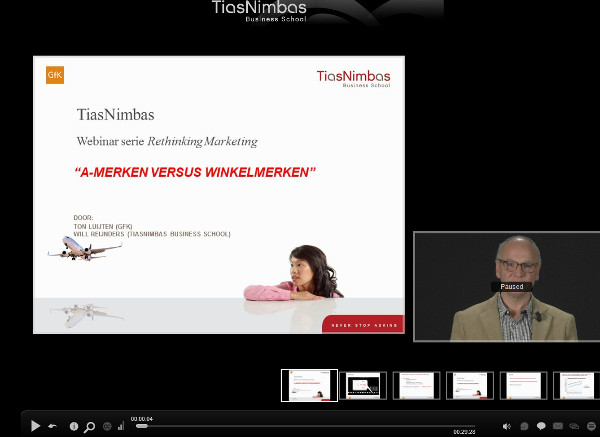
Task: Click the TiasNimbas Business School header logo
Action: coord(259,11)
